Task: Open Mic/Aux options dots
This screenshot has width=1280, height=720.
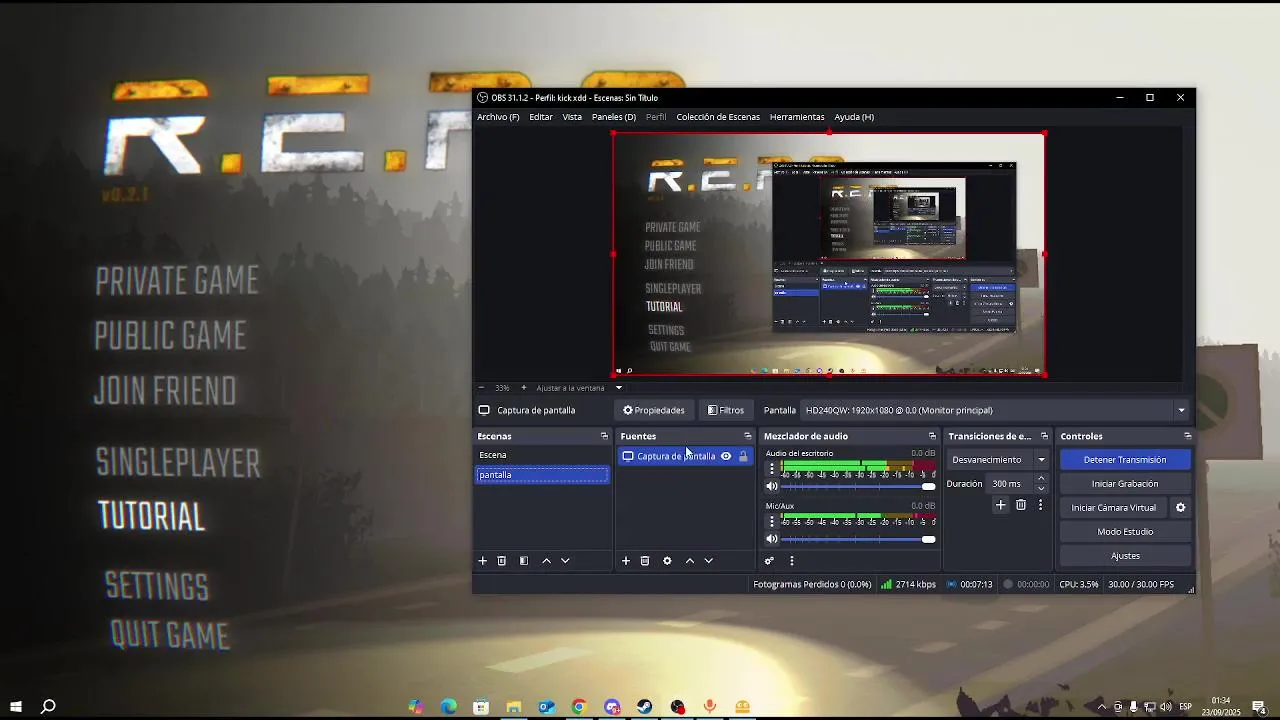Action: click(x=771, y=521)
